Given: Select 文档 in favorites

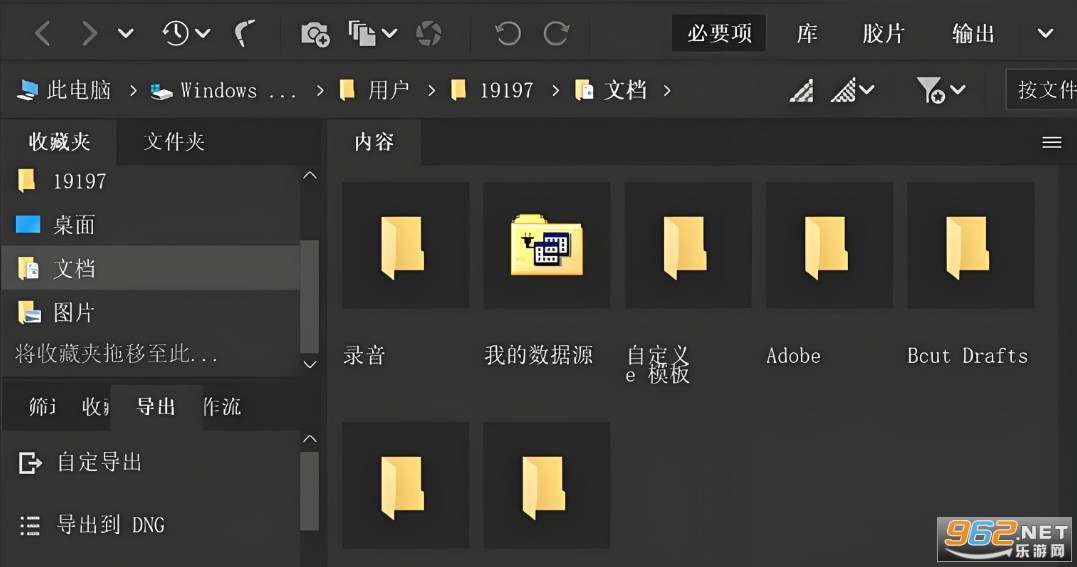Looking at the screenshot, I should pos(150,268).
